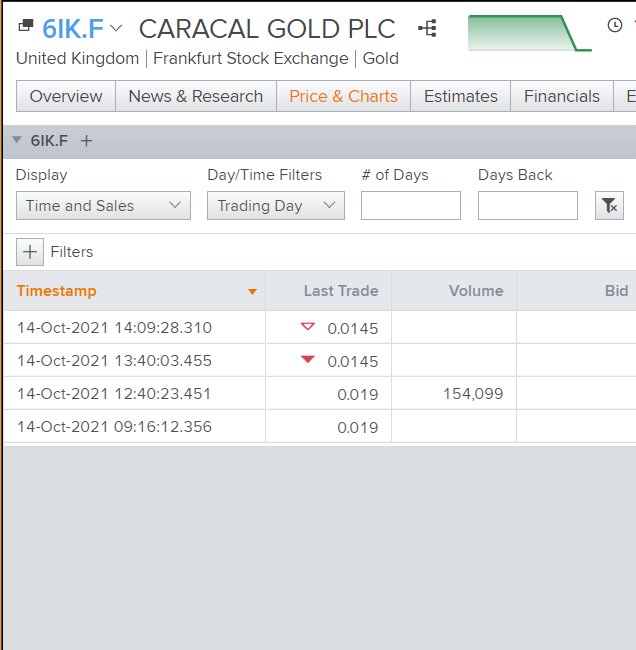Collapse the 6IK.F section triangle
The width and height of the screenshot is (636, 650).
[x=17, y=140]
